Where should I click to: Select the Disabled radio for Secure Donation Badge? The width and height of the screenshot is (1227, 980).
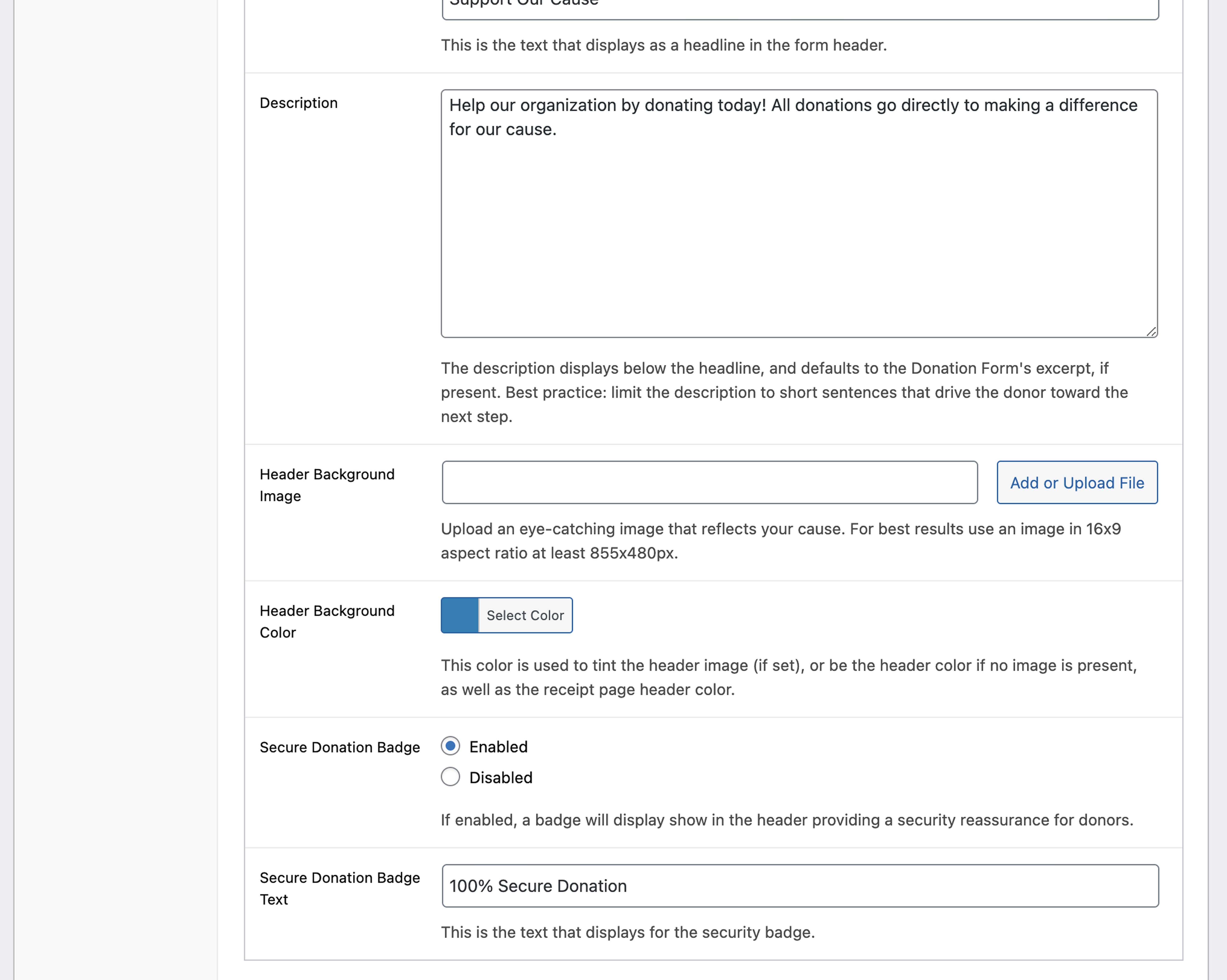pyautogui.click(x=450, y=777)
